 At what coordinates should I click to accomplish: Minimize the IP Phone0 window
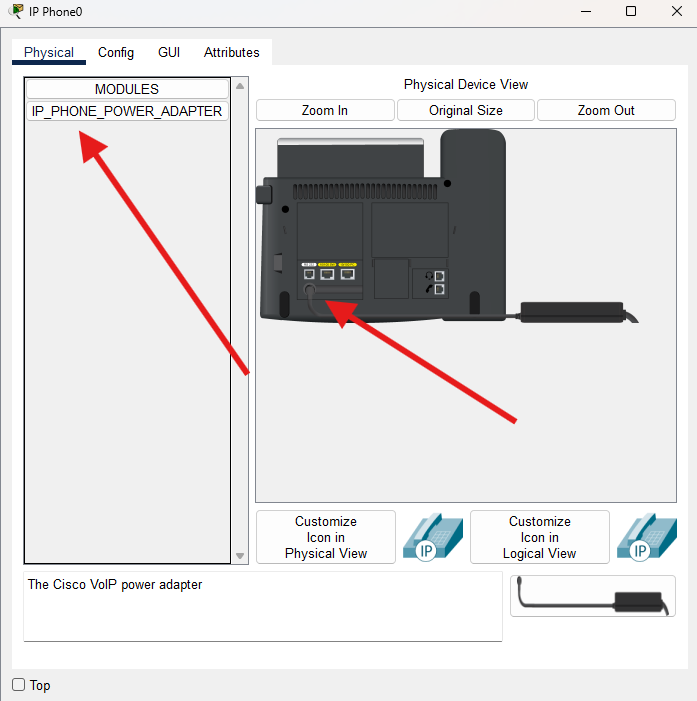coord(586,11)
